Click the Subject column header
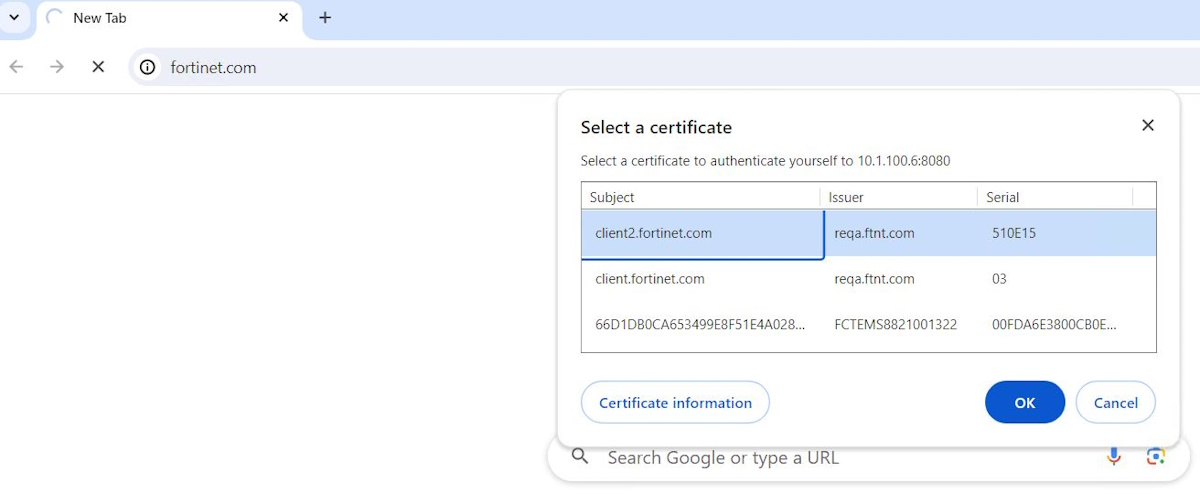 700,197
